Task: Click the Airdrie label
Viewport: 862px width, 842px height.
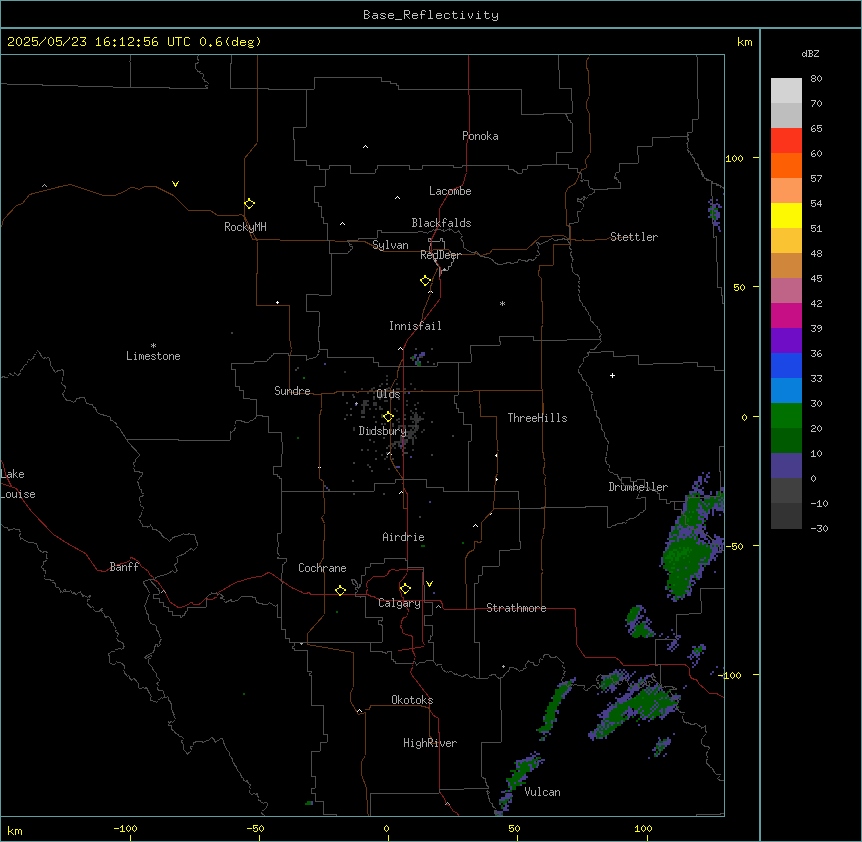Action: pos(403,537)
